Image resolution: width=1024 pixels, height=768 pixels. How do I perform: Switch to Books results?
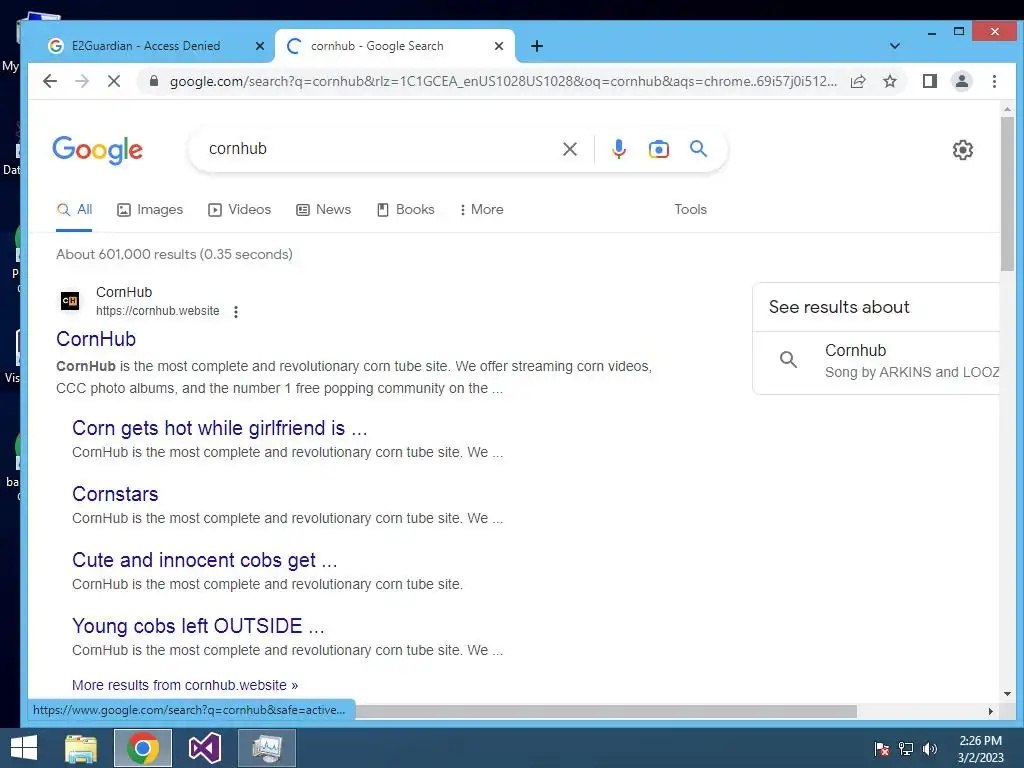coord(406,210)
